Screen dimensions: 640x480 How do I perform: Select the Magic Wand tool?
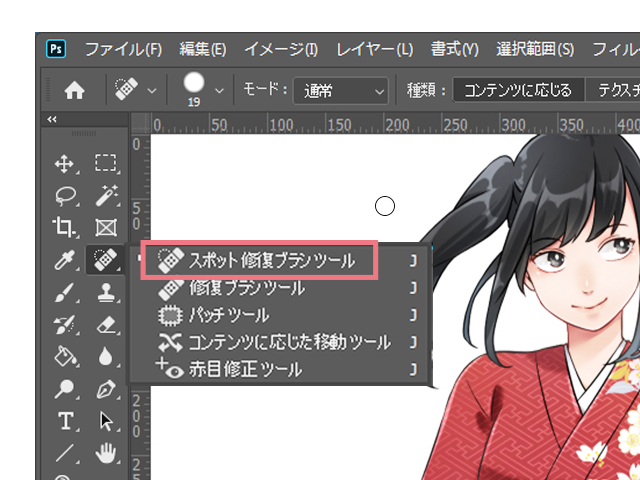coord(106,195)
